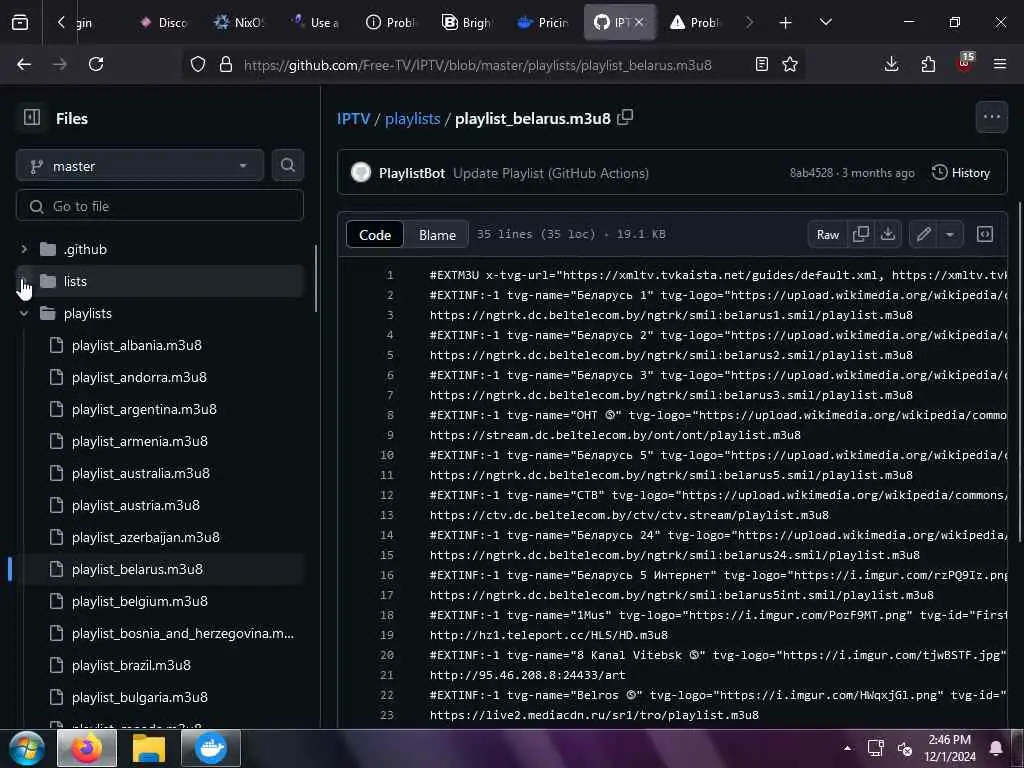Open 'Update Playlist (GitHub Actions)' commit message
This screenshot has width=1024, height=768.
click(x=551, y=173)
